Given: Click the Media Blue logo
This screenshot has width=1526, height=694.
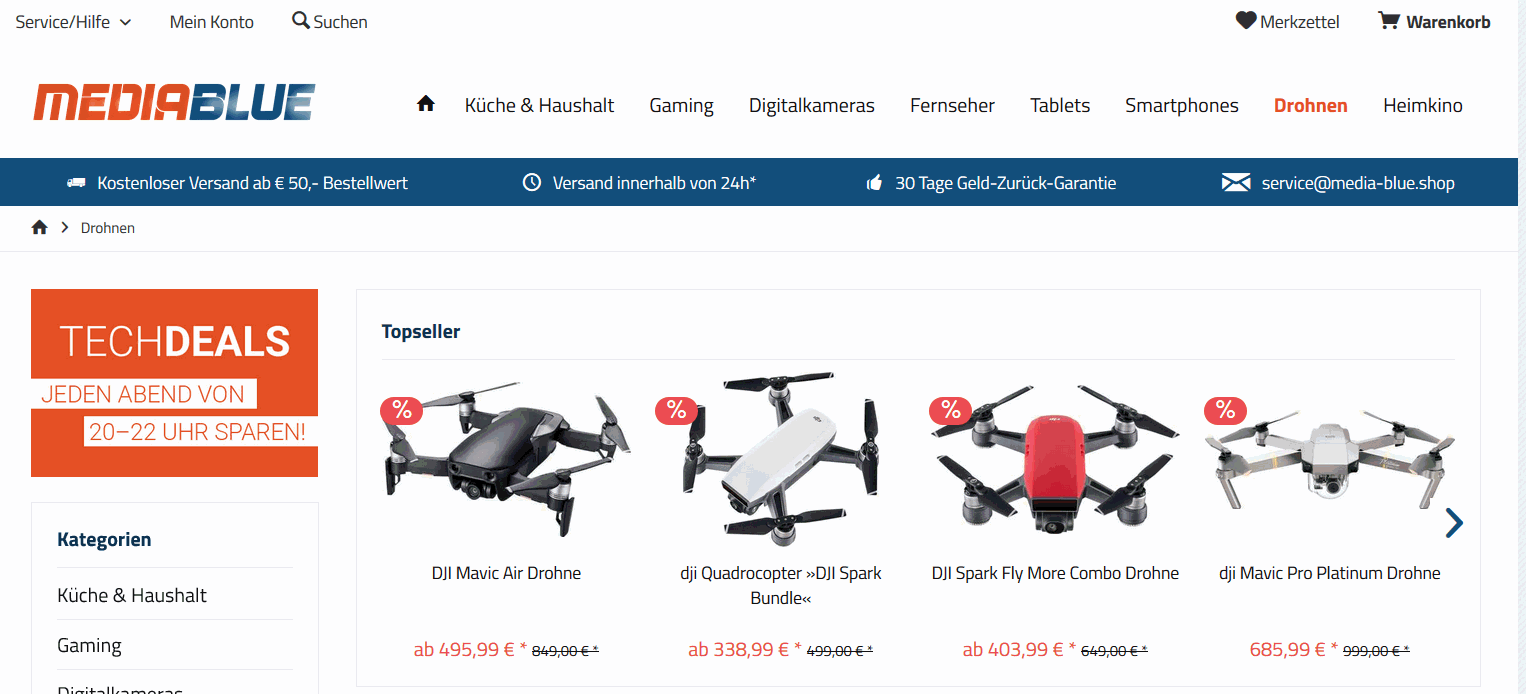Looking at the screenshot, I should click(x=174, y=103).
